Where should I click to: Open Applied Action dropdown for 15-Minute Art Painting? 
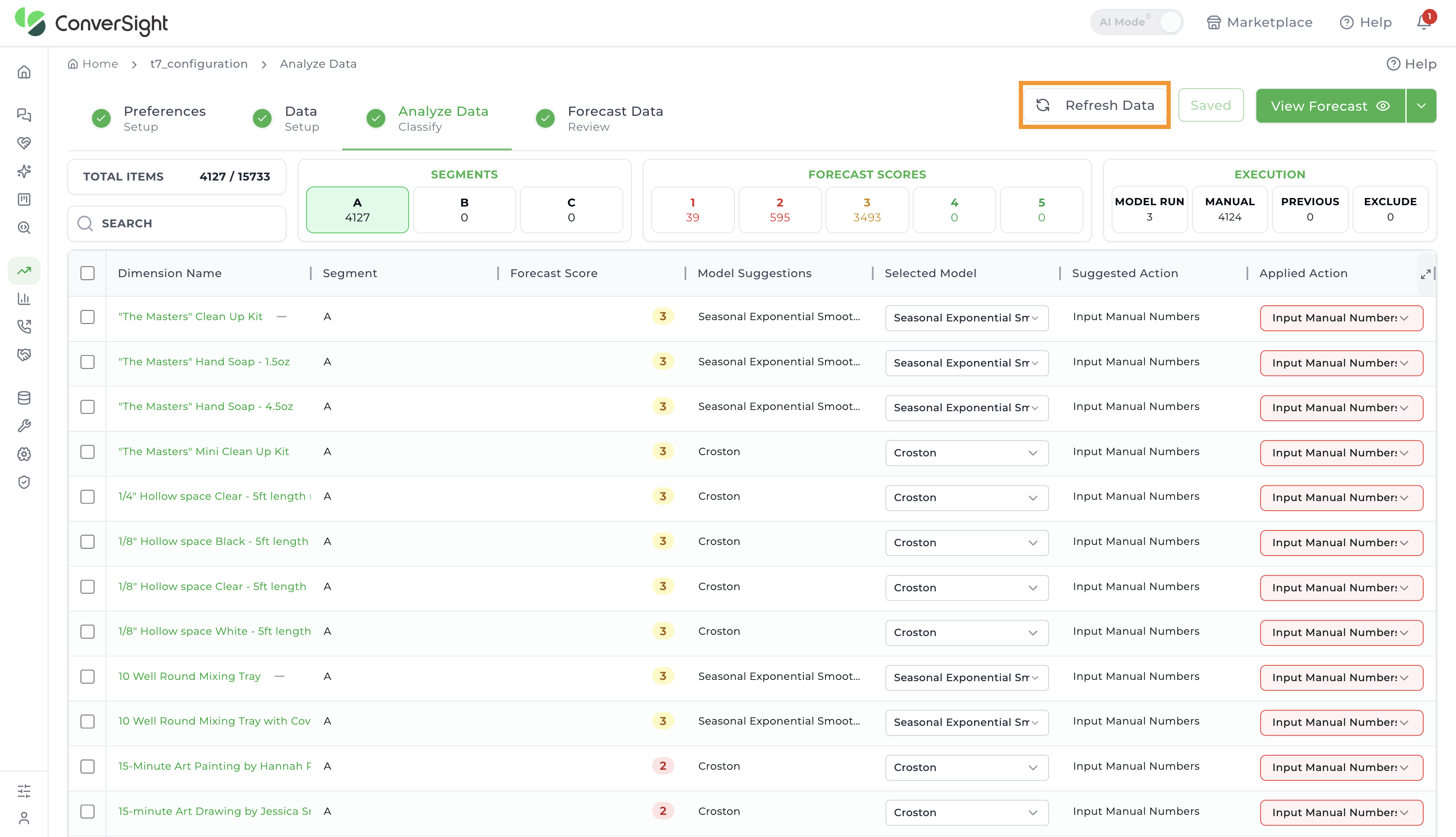click(1341, 768)
